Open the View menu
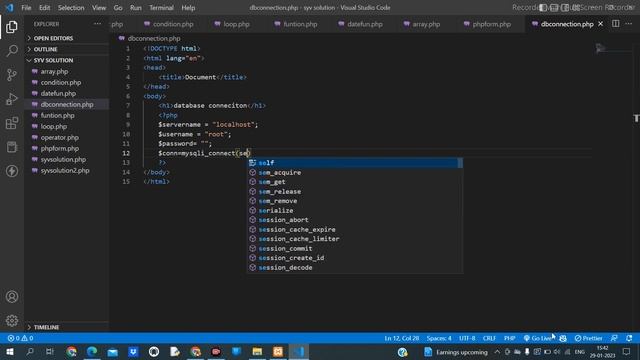 tap(99, 8)
